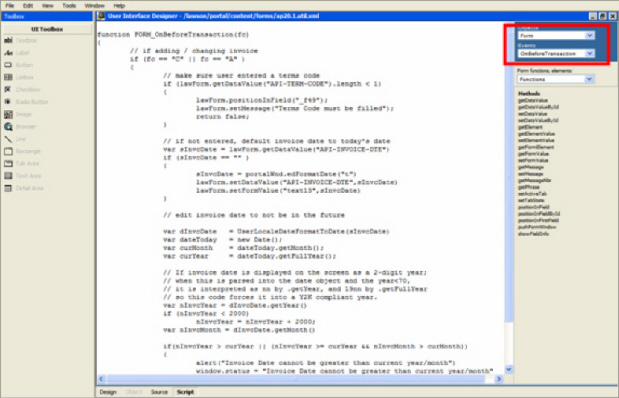Click the setMessage method entry
The height and width of the screenshot is (398, 619).
tap(531, 174)
